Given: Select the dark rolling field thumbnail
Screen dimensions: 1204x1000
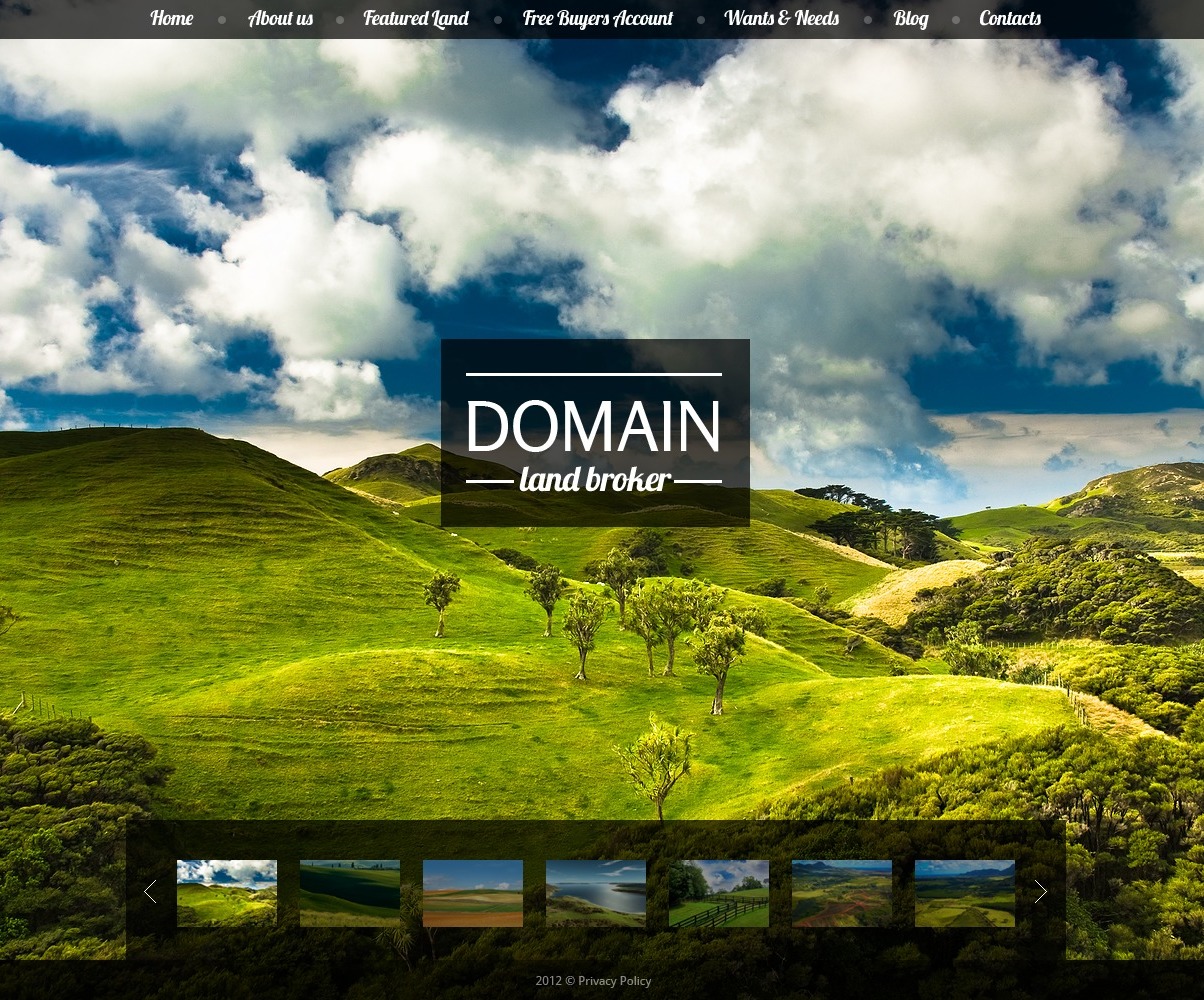Looking at the screenshot, I should [349, 891].
